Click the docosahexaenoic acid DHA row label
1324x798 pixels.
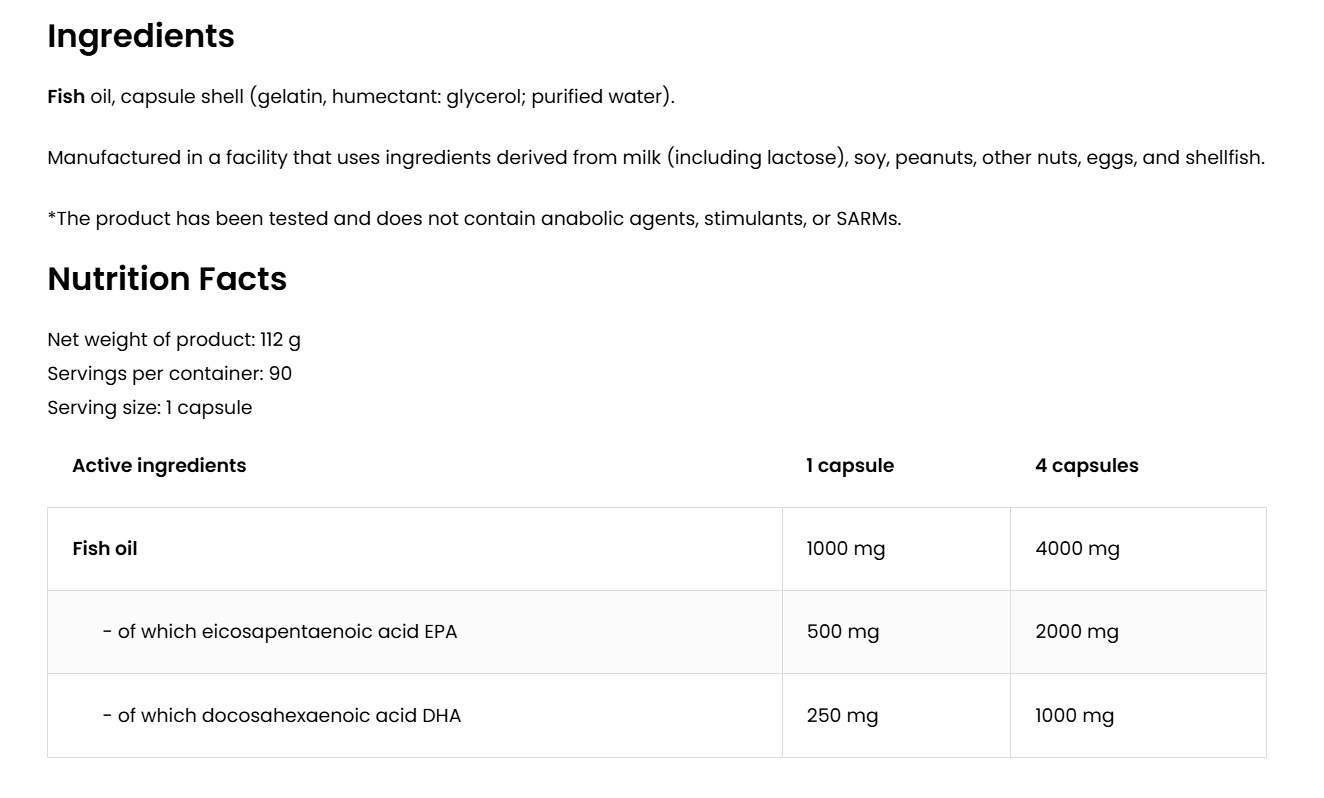coord(282,716)
